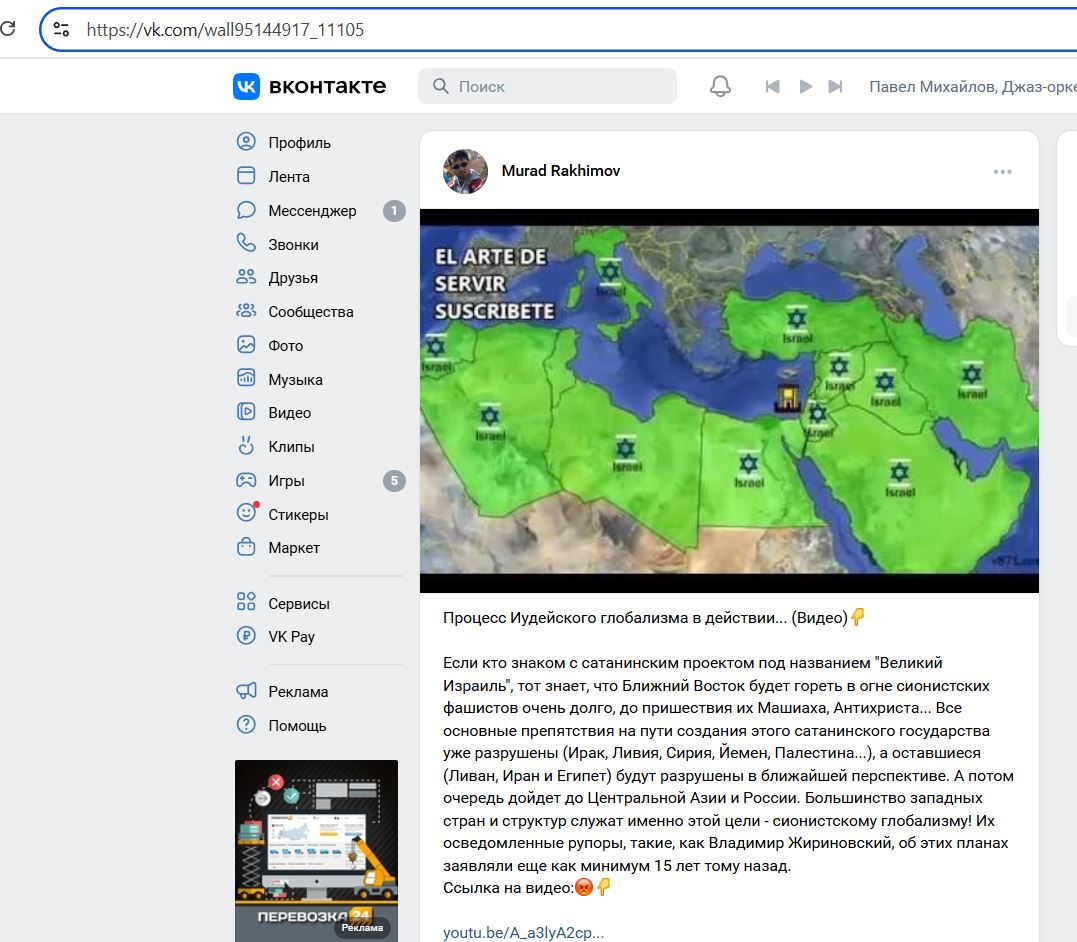Open the Маркет bag icon
The width and height of the screenshot is (1077, 942).
click(x=246, y=547)
